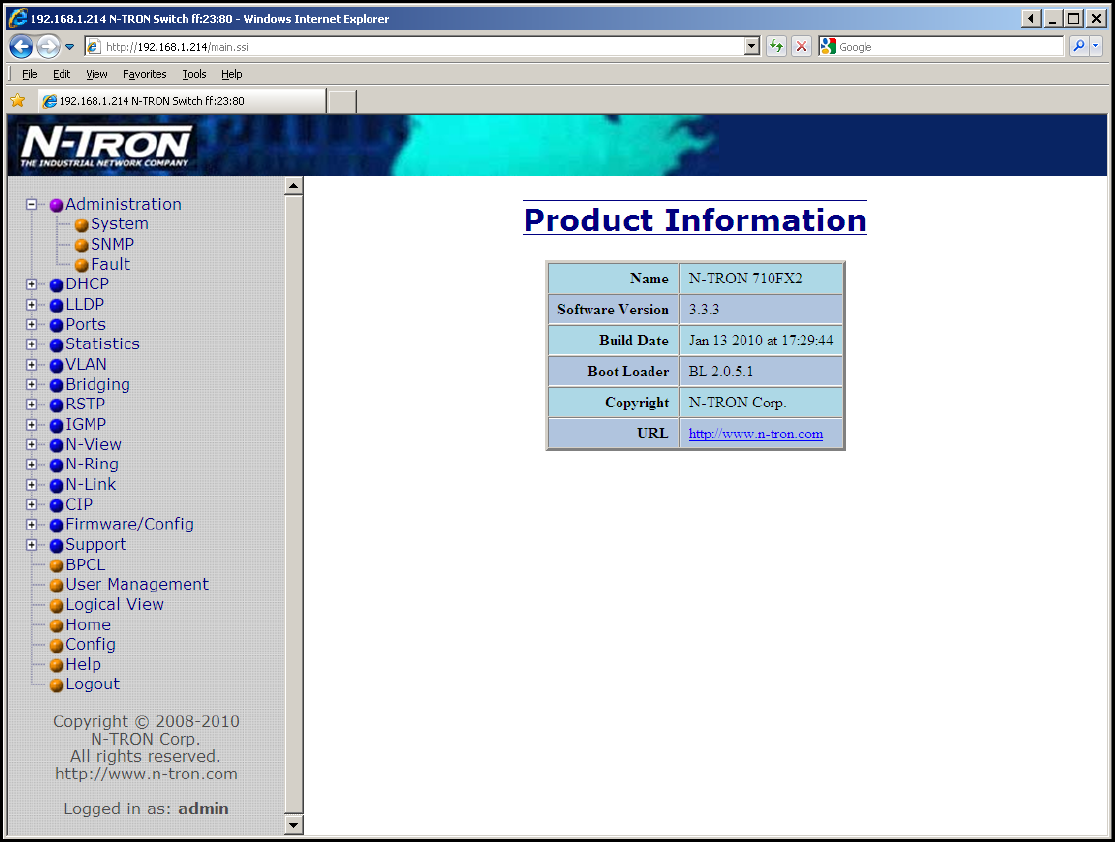Open the Logical View link
1115x842 pixels.
(x=114, y=604)
